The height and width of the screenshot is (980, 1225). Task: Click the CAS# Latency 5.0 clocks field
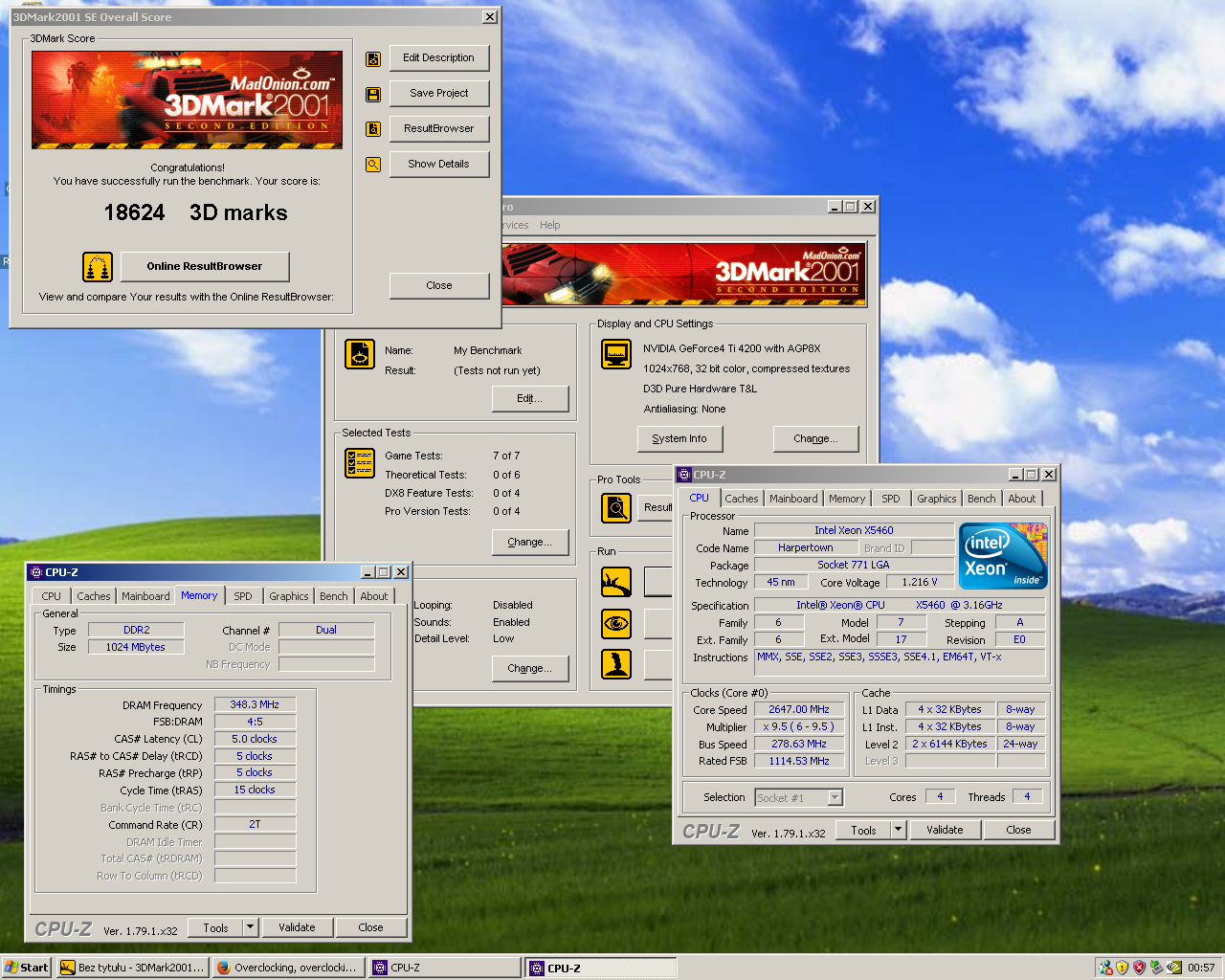pyautogui.click(x=255, y=739)
